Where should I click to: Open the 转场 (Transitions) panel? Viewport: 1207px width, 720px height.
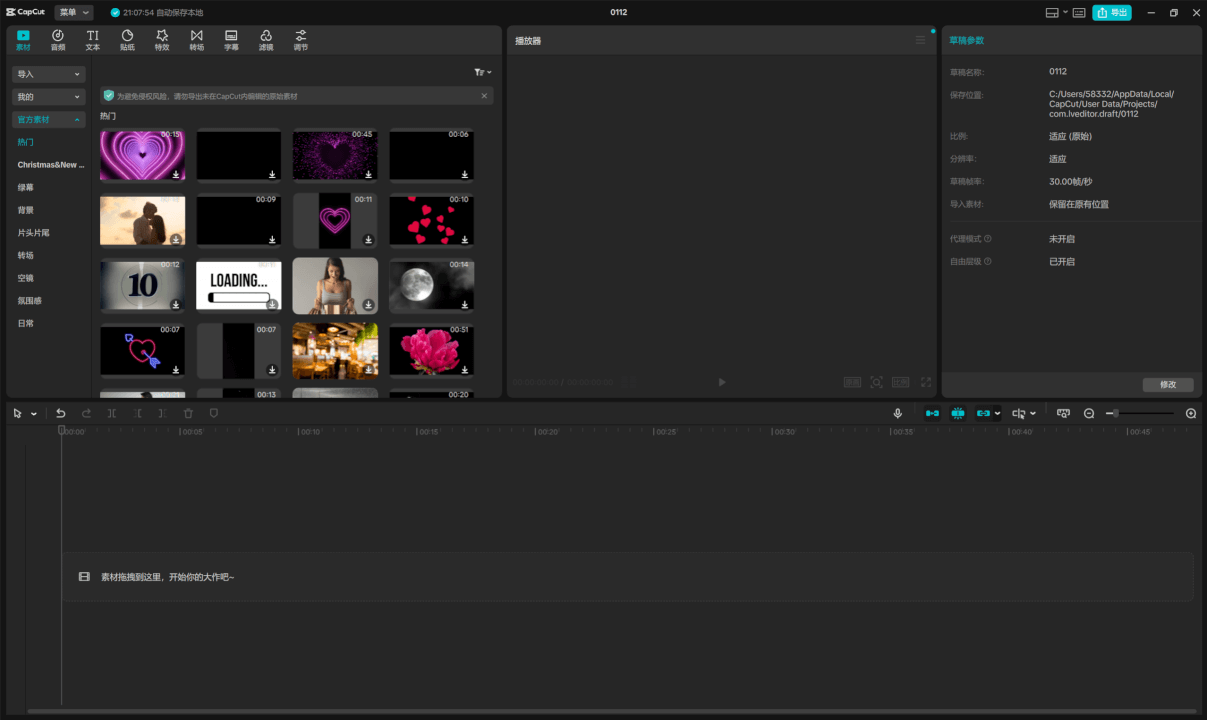click(196, 40)
